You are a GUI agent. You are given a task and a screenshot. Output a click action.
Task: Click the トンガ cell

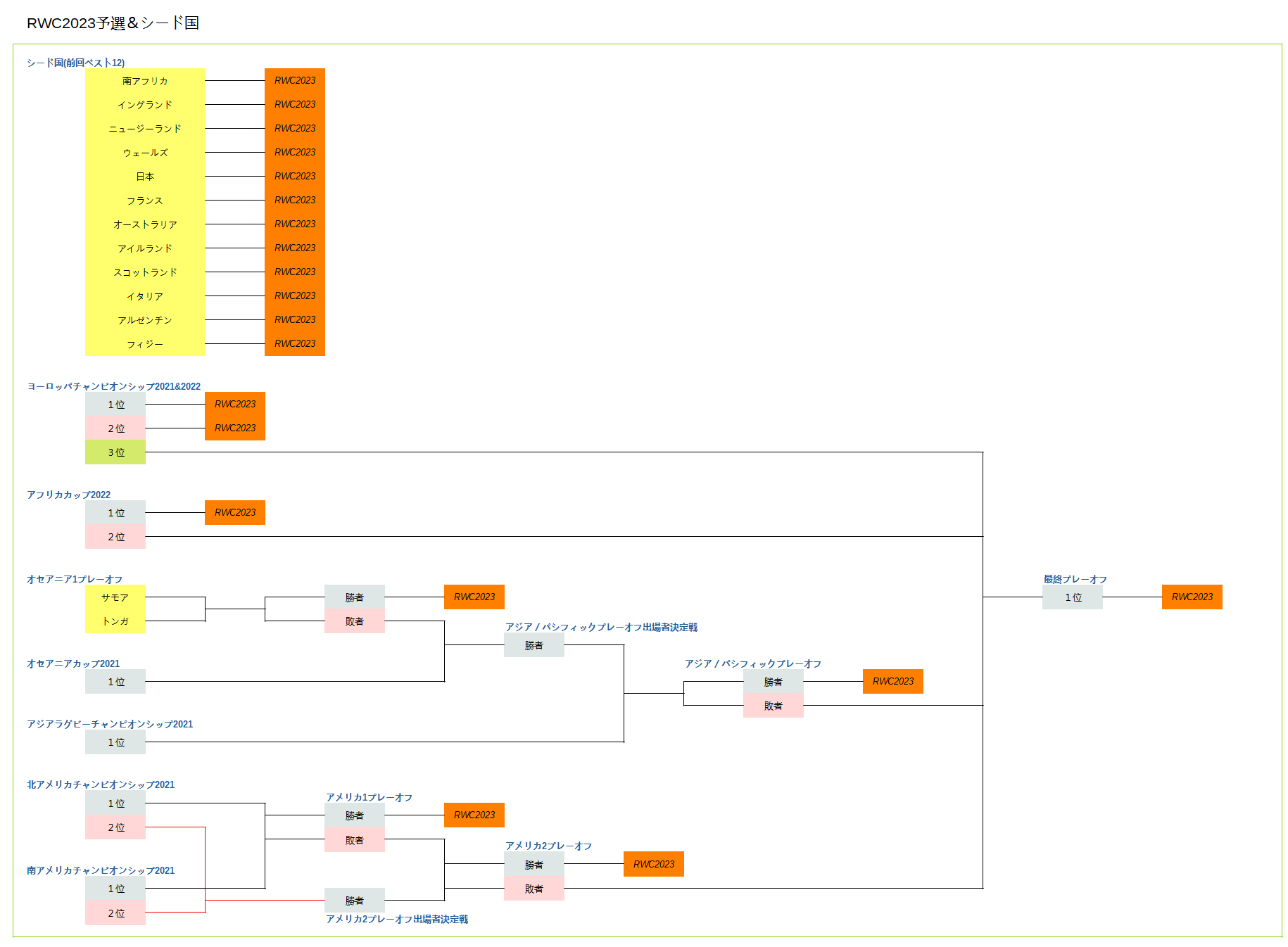(115, 621)
